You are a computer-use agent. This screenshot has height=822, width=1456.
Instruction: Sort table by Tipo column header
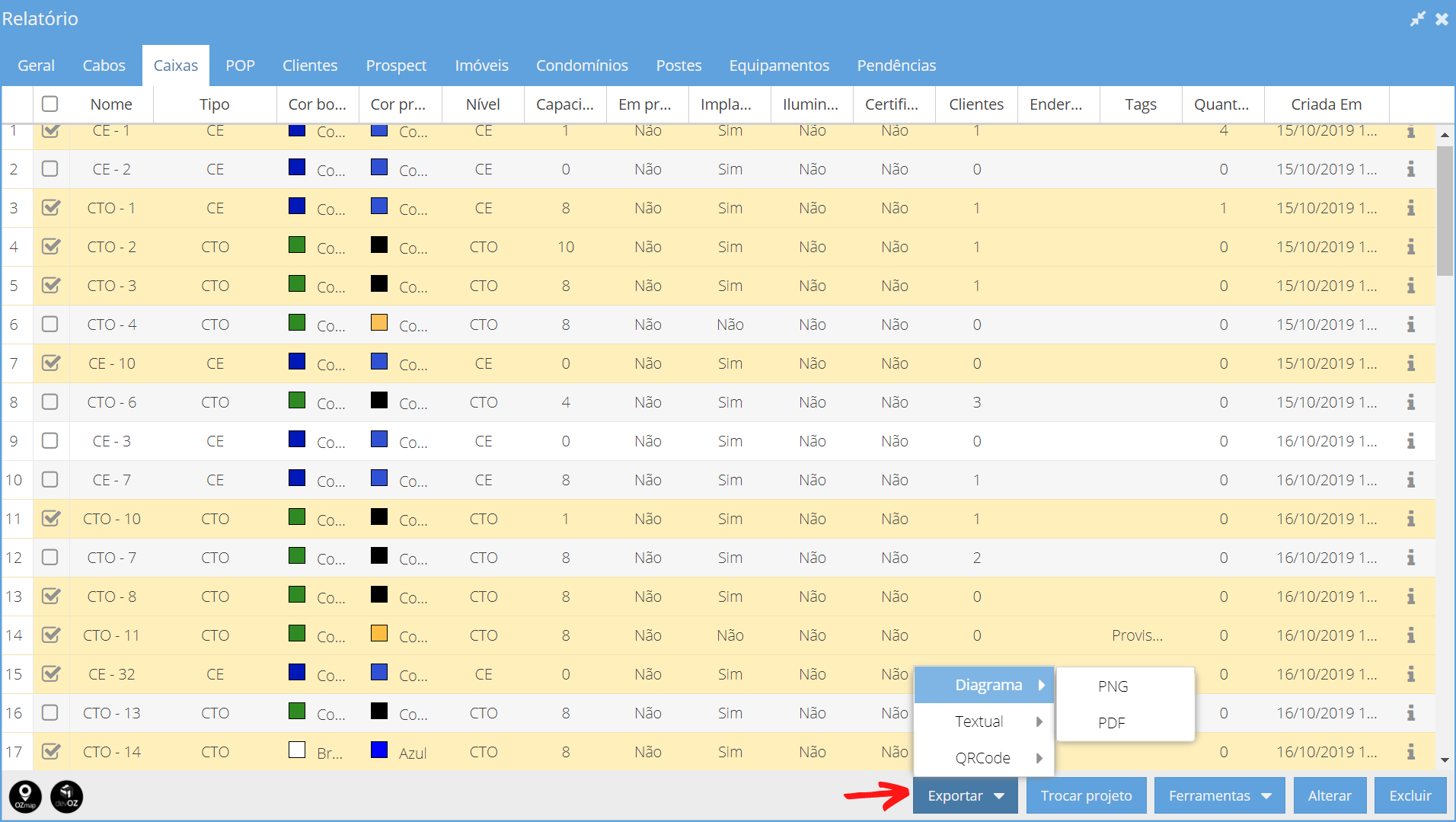click(x=215, y=104)
